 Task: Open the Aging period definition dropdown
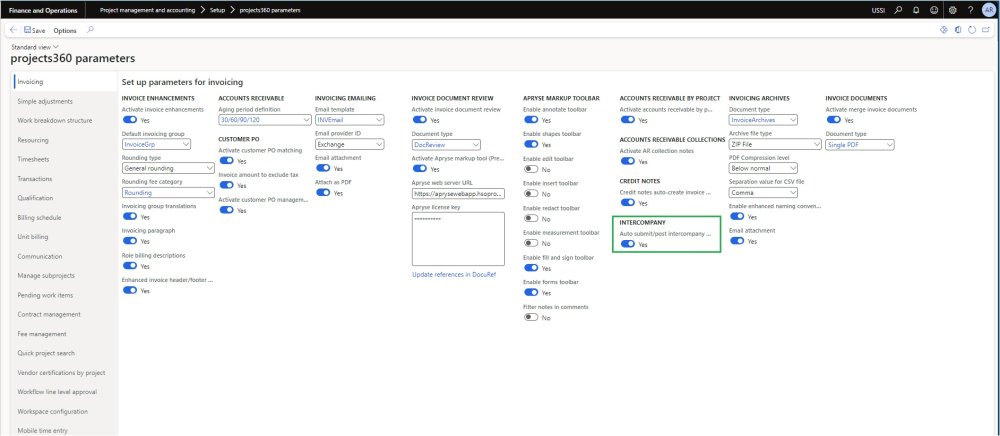pyautogui.click(x=264, y=120)
